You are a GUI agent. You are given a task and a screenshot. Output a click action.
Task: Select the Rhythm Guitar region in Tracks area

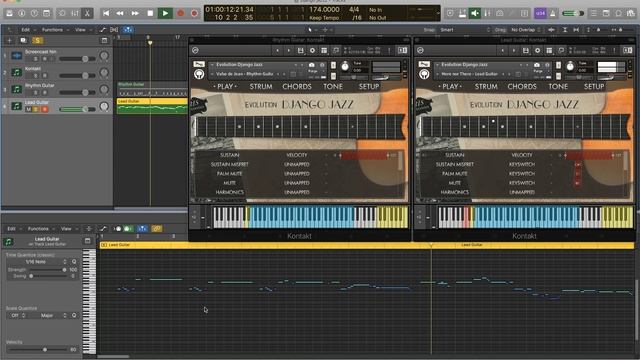point(152,90)
